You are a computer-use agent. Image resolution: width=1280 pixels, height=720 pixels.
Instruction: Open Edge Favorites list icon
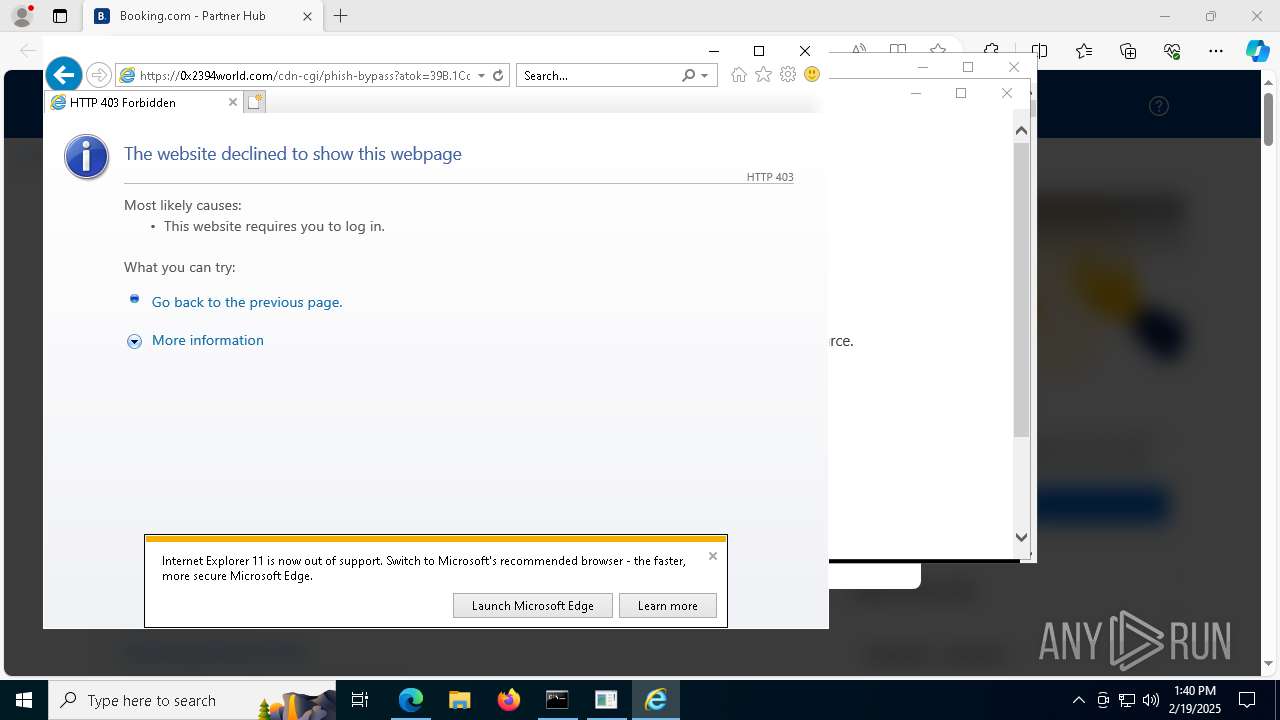click(1084, 51)
